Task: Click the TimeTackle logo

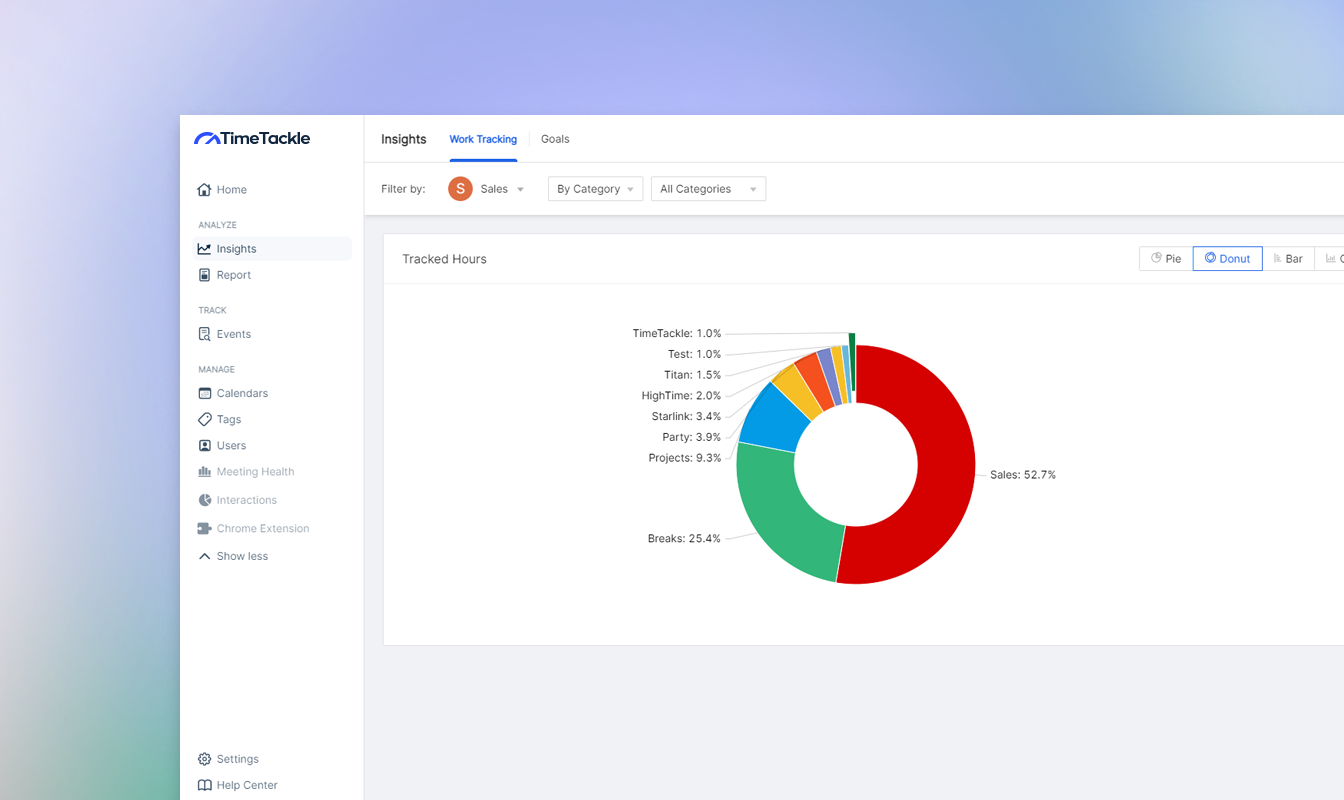Action: 252,139
